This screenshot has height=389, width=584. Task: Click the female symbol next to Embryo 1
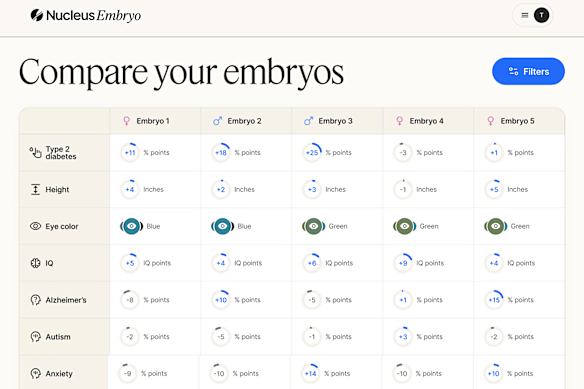(127, 121)
